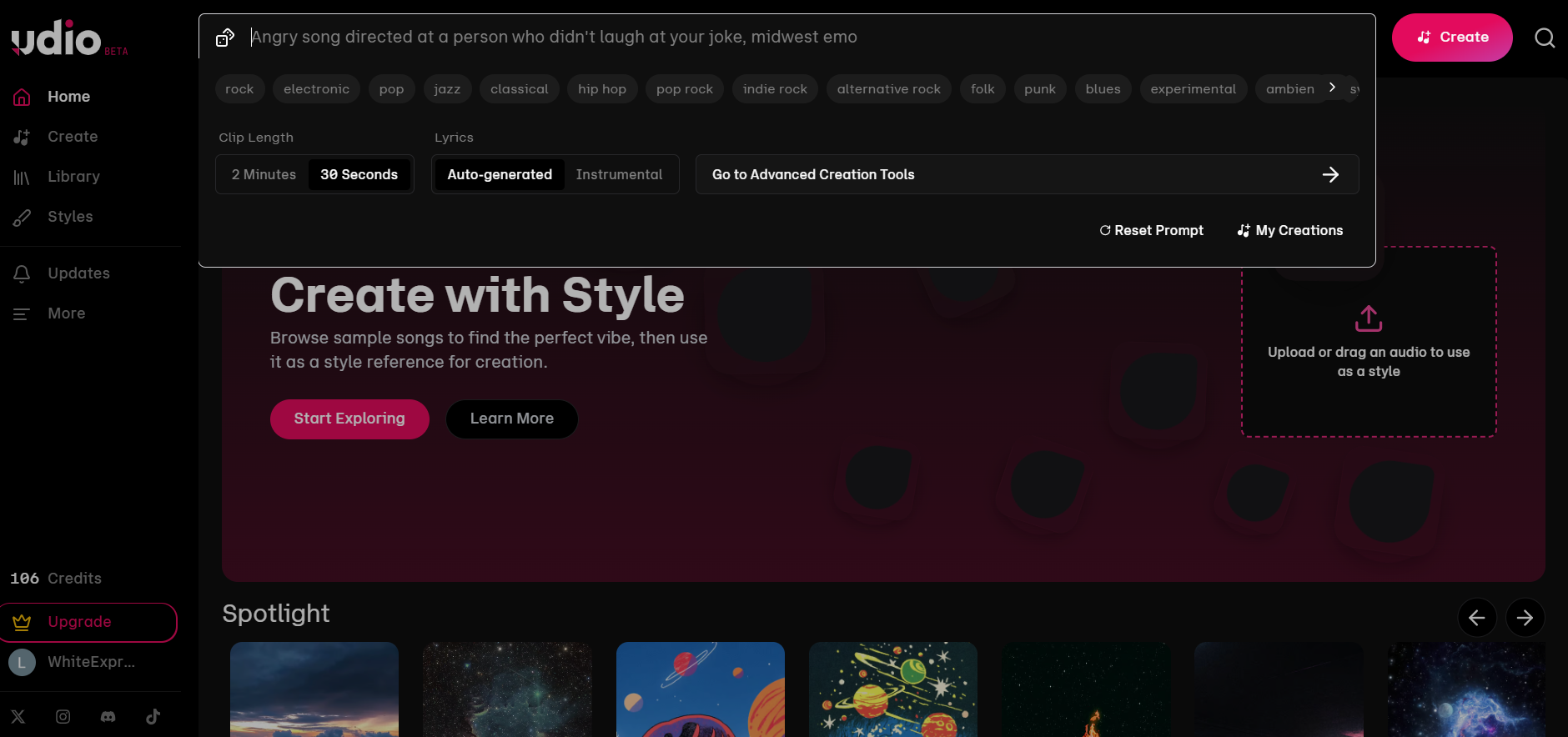
Task: Add the alternative rock genre tag
Action: coord(888,89)
